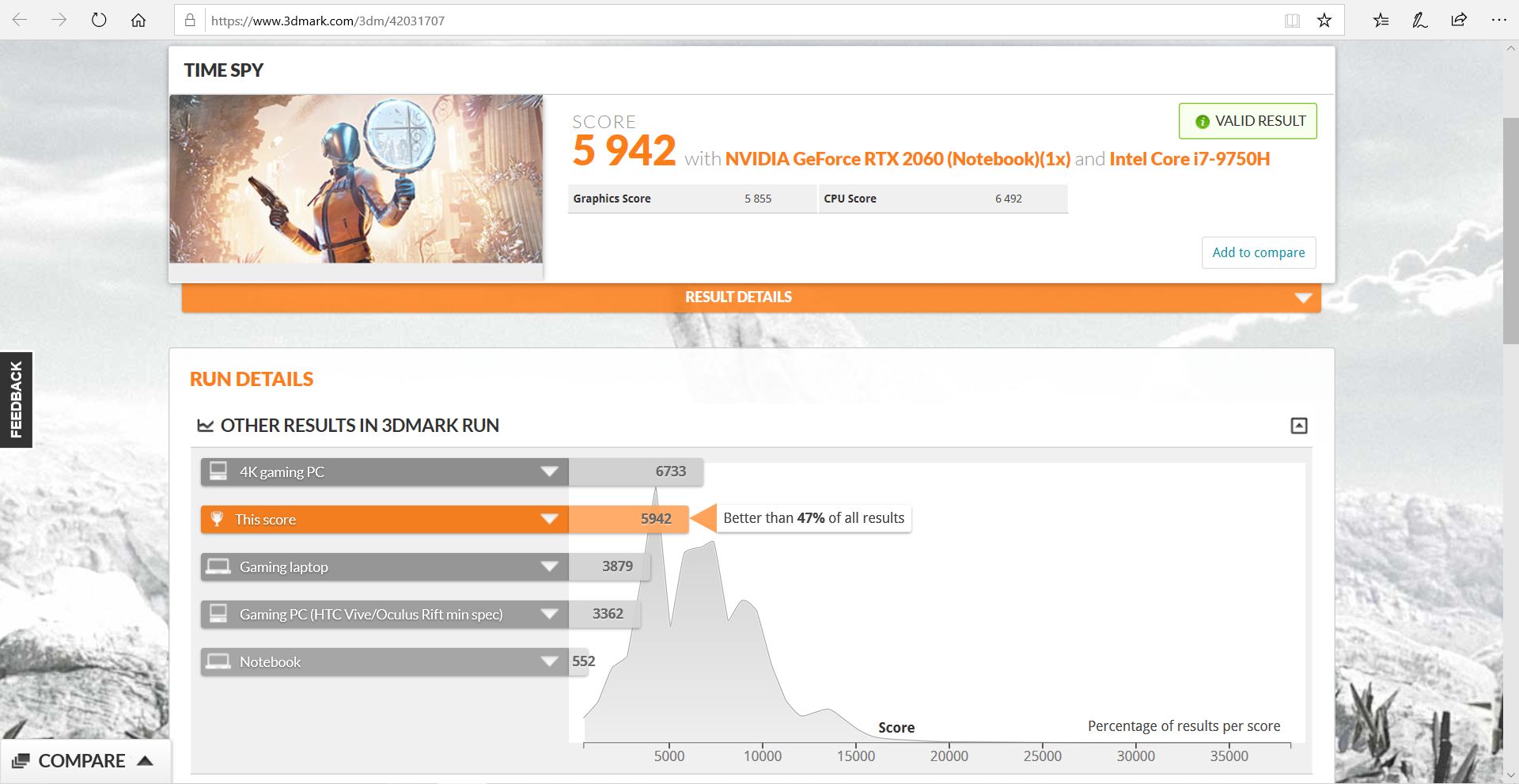Open the NVIDIA GeForce RTX 2060 link
The width and height of the screenshot is (1519, 784).
point(897,159)
